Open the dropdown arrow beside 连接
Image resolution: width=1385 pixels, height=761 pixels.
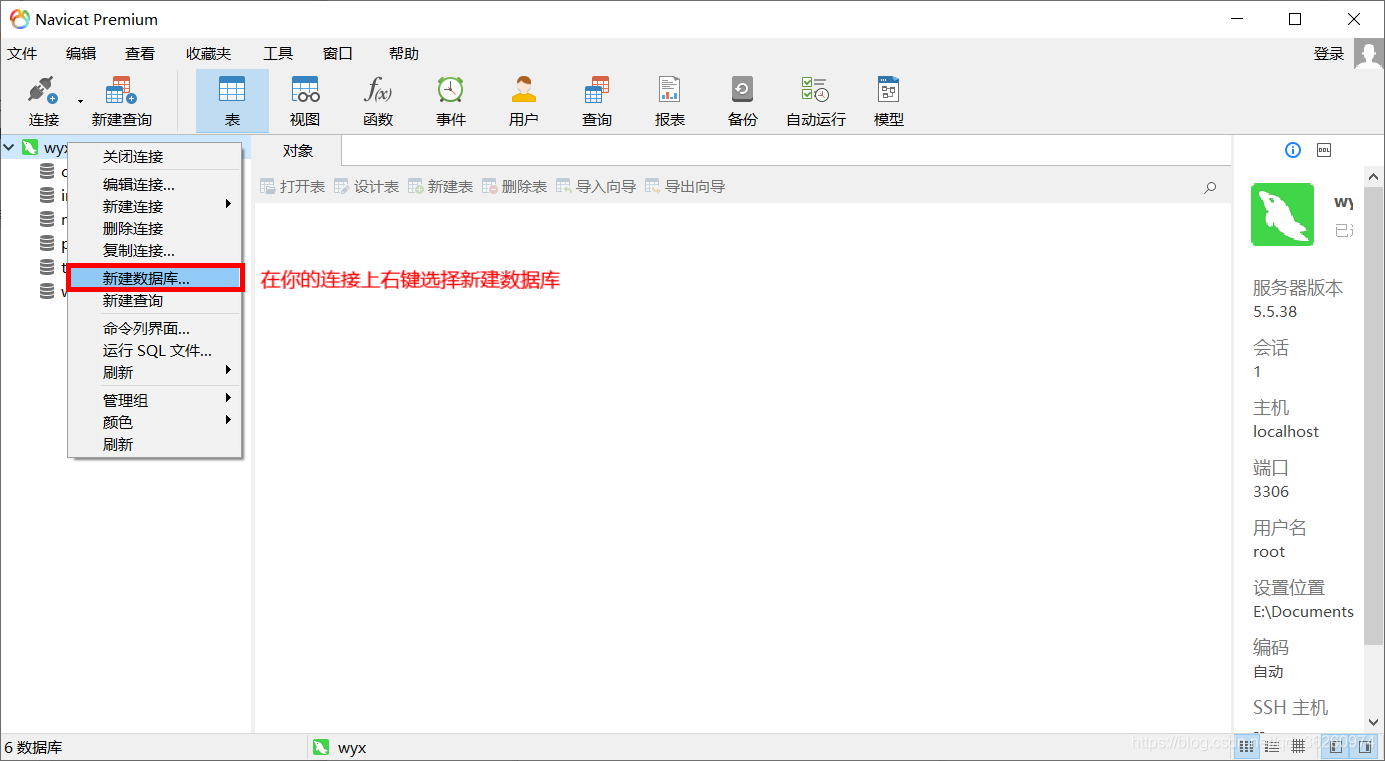[x=80, y=101]
